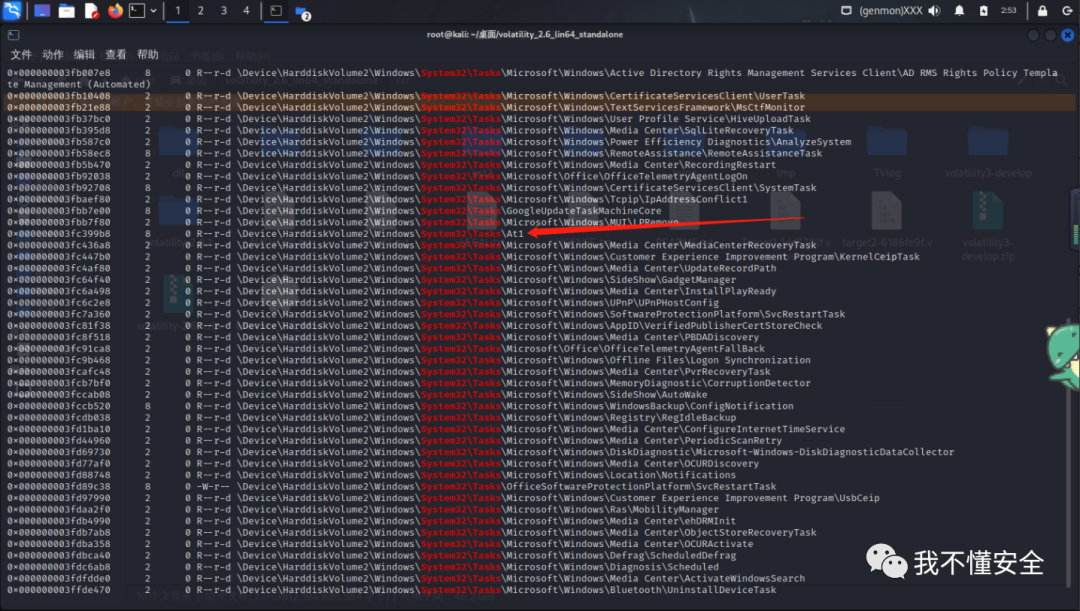The height and width of the screenshot is (611, 1080).
Task: Click address 0x000000003ffde470
Action: click(59, 590)
